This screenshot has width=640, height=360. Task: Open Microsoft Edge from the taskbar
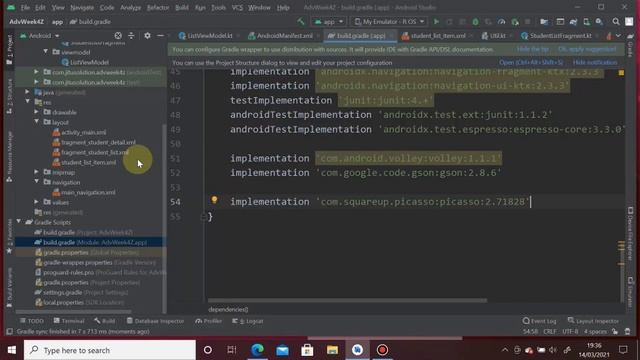257,350
